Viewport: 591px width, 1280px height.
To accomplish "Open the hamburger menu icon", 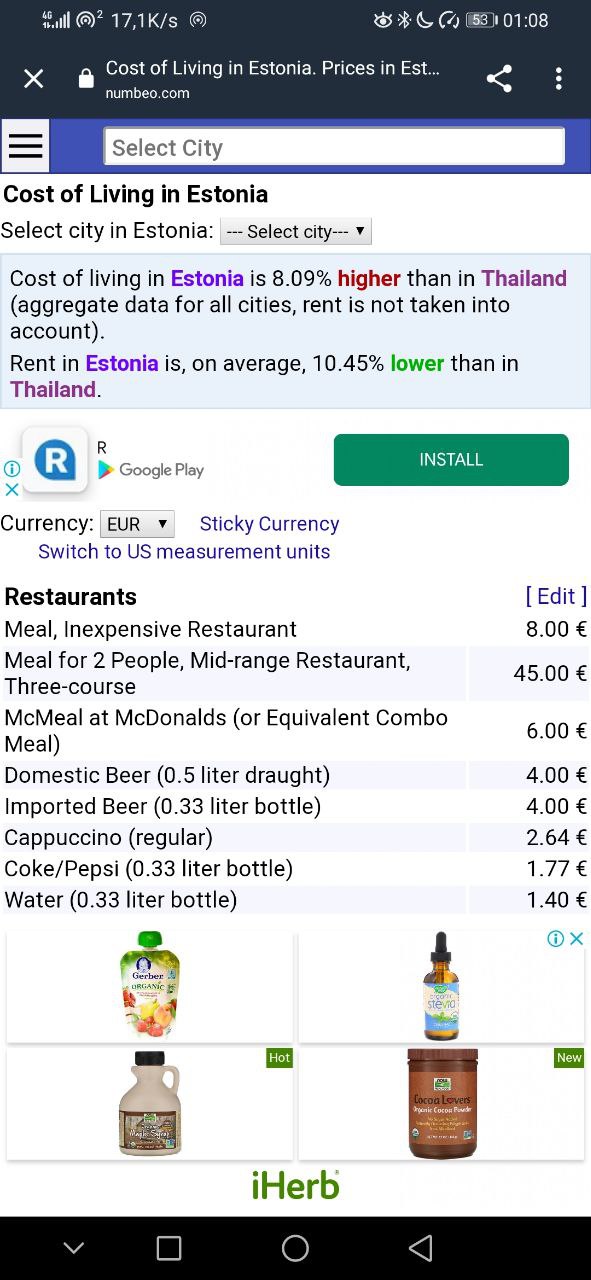I will tap(26, 147).
